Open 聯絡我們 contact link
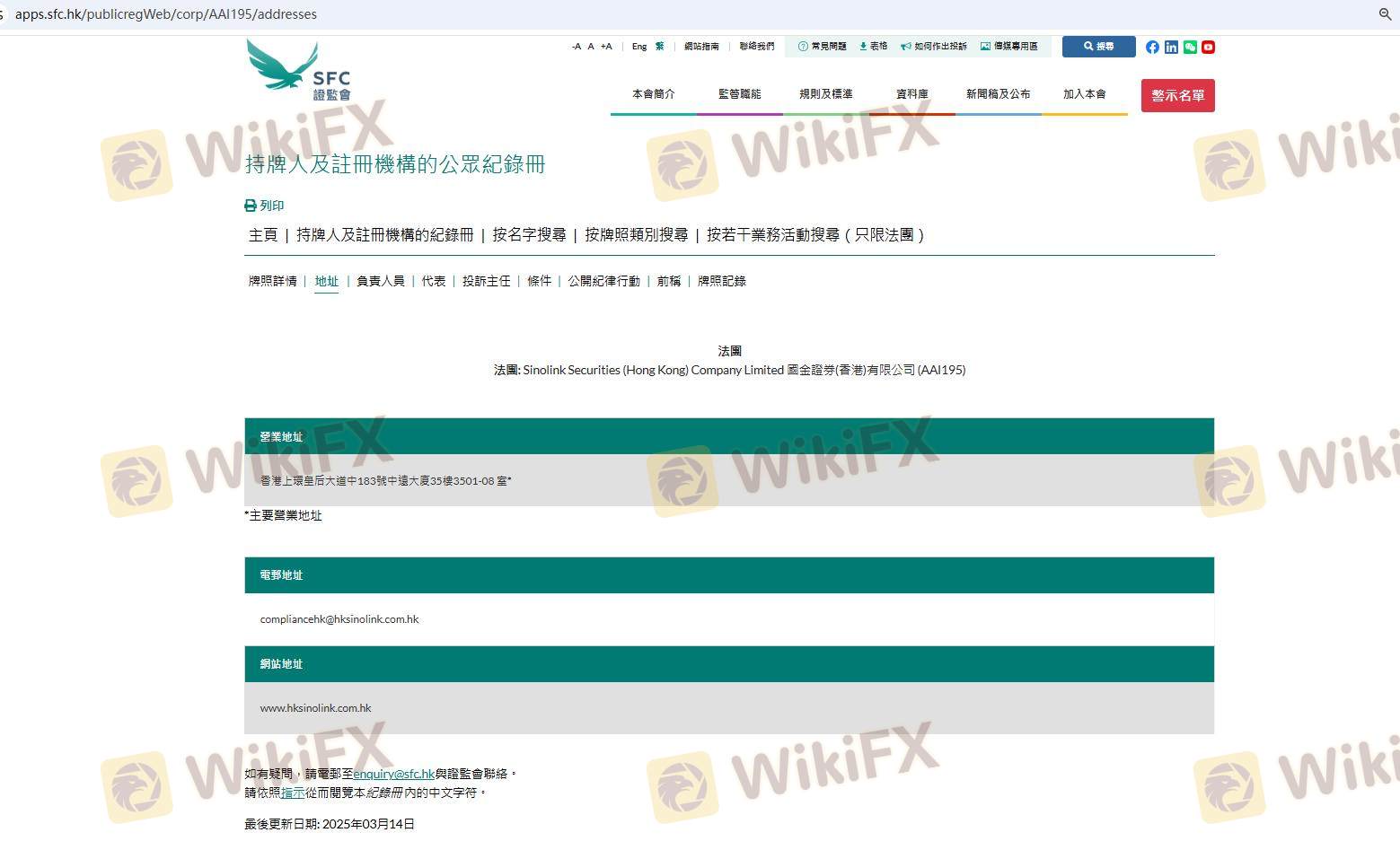The width and height of the screenshot is (1400, 850). pos(757,47)
